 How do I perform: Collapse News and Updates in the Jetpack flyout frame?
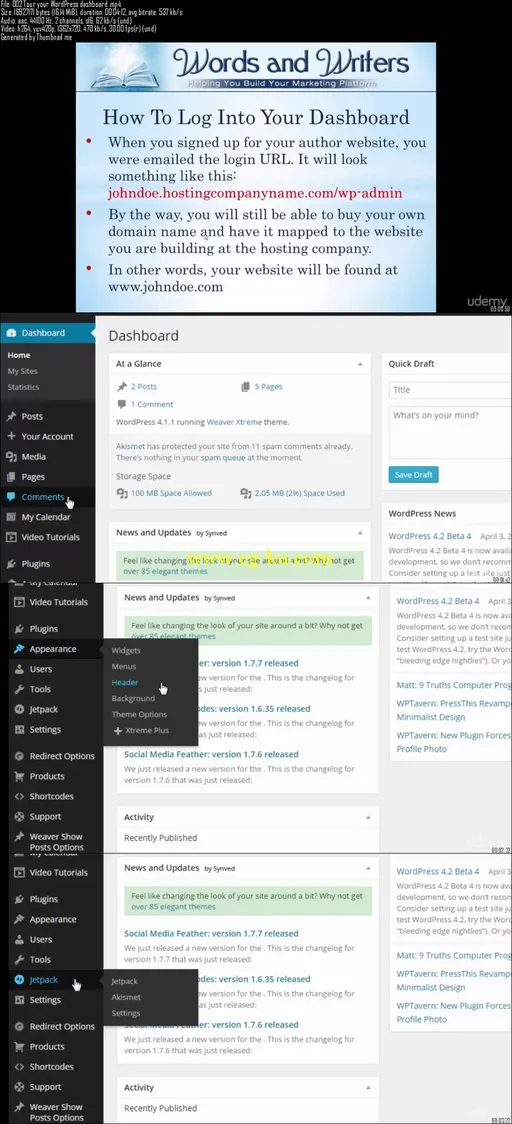point(368,868)
